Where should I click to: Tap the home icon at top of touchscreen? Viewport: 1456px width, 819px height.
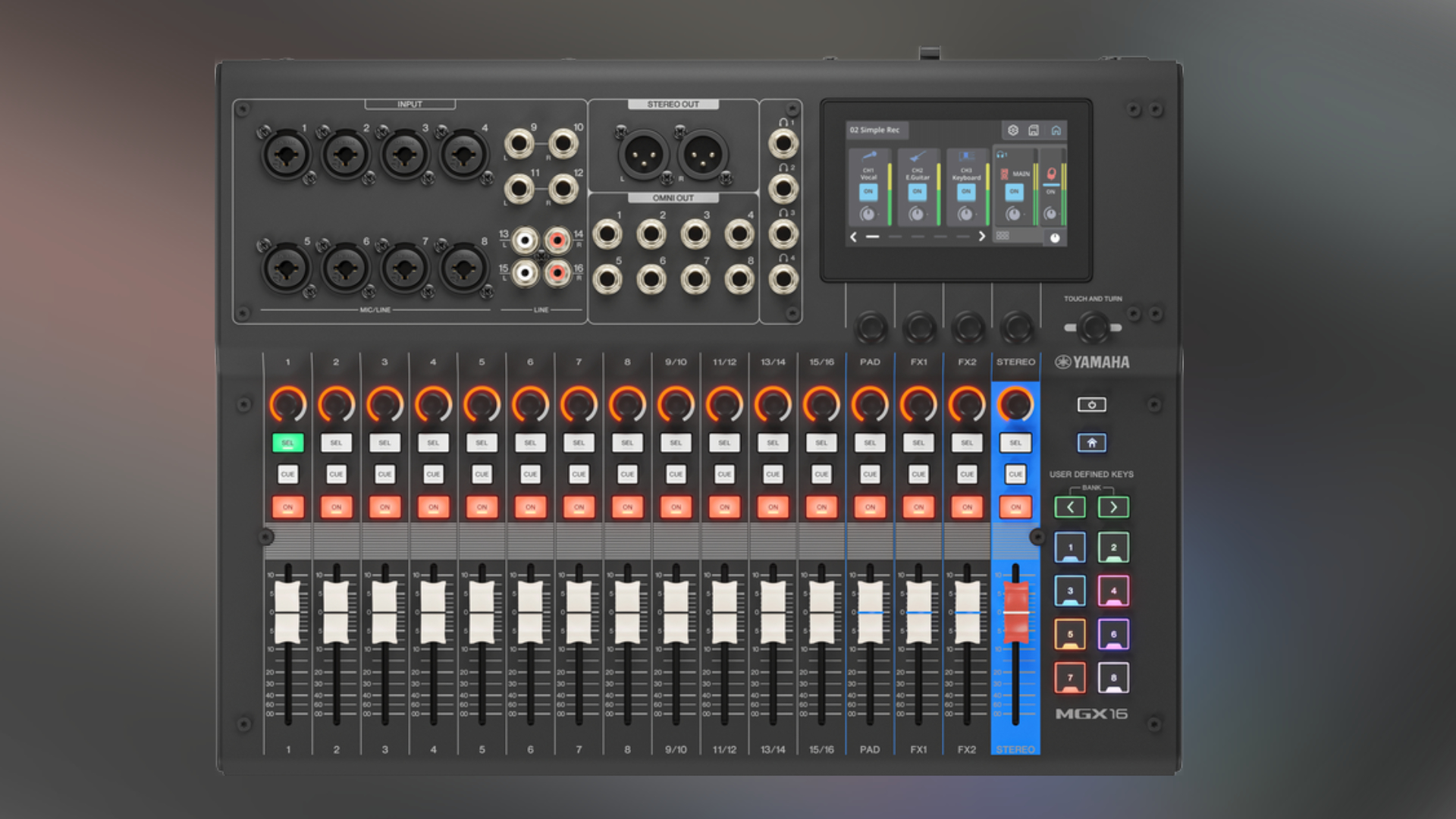click(1057, 130)
